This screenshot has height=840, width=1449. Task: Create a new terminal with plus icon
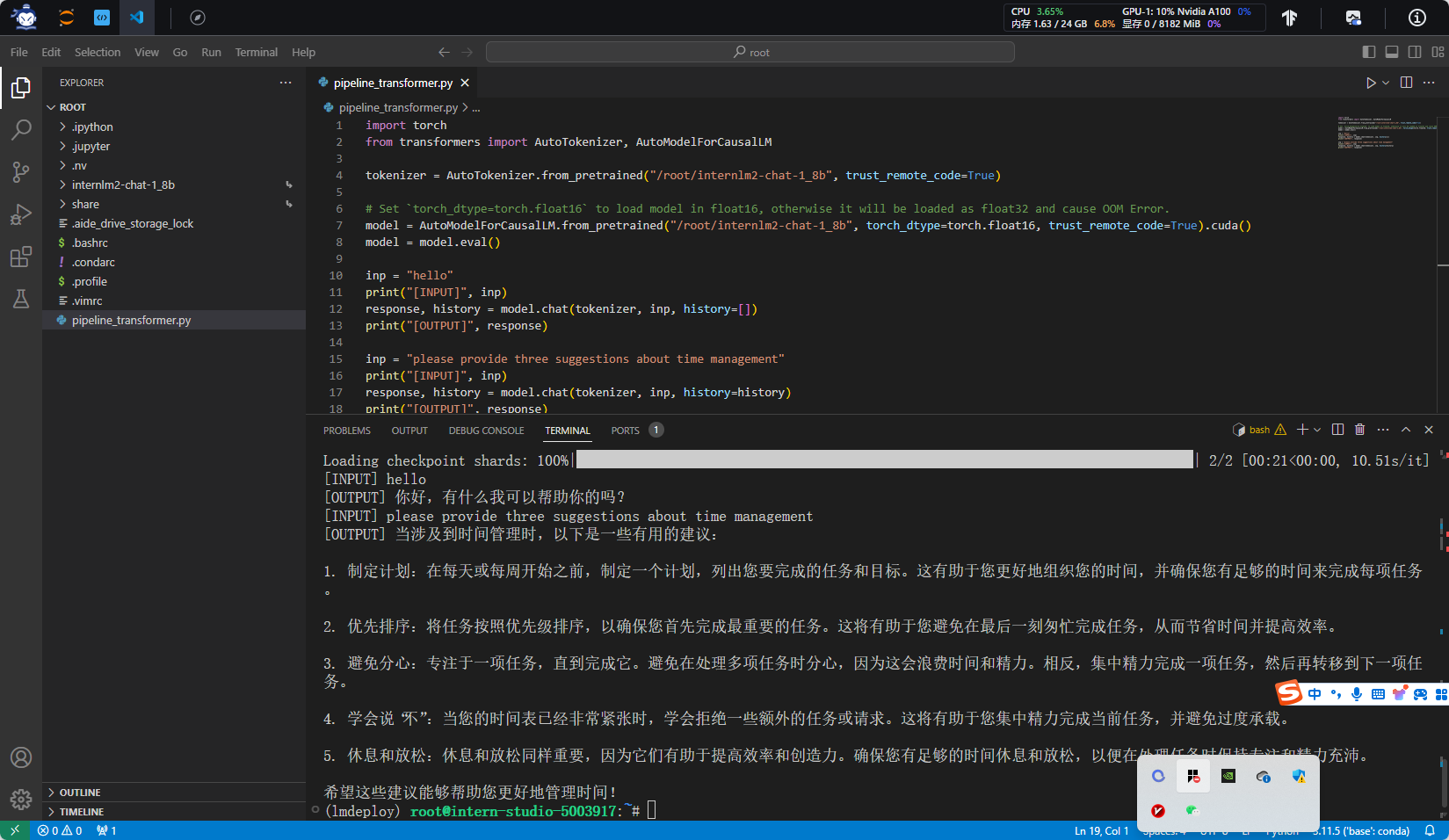point(1302,430)
